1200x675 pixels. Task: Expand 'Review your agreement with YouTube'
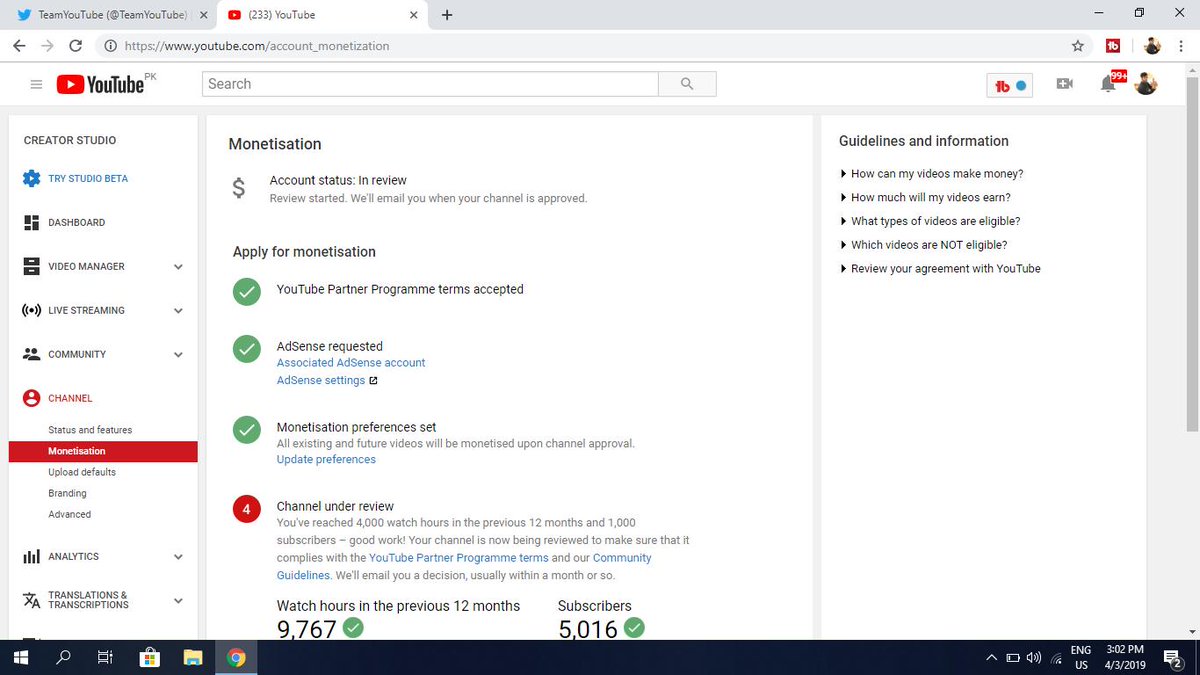[x=940, y=269]
